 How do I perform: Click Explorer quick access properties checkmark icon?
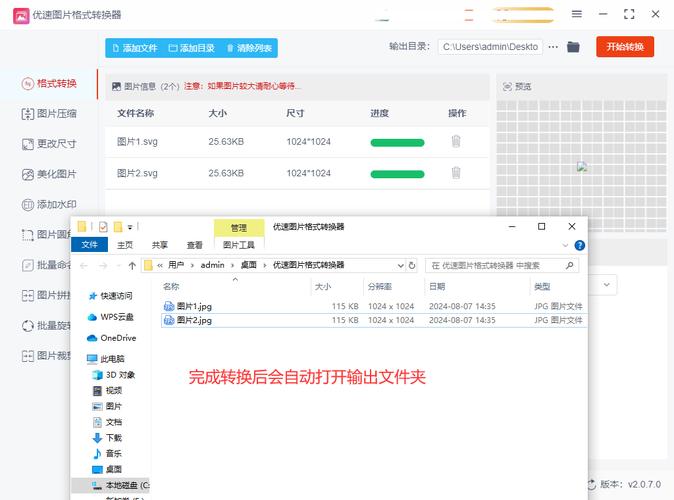click(103, 227)
